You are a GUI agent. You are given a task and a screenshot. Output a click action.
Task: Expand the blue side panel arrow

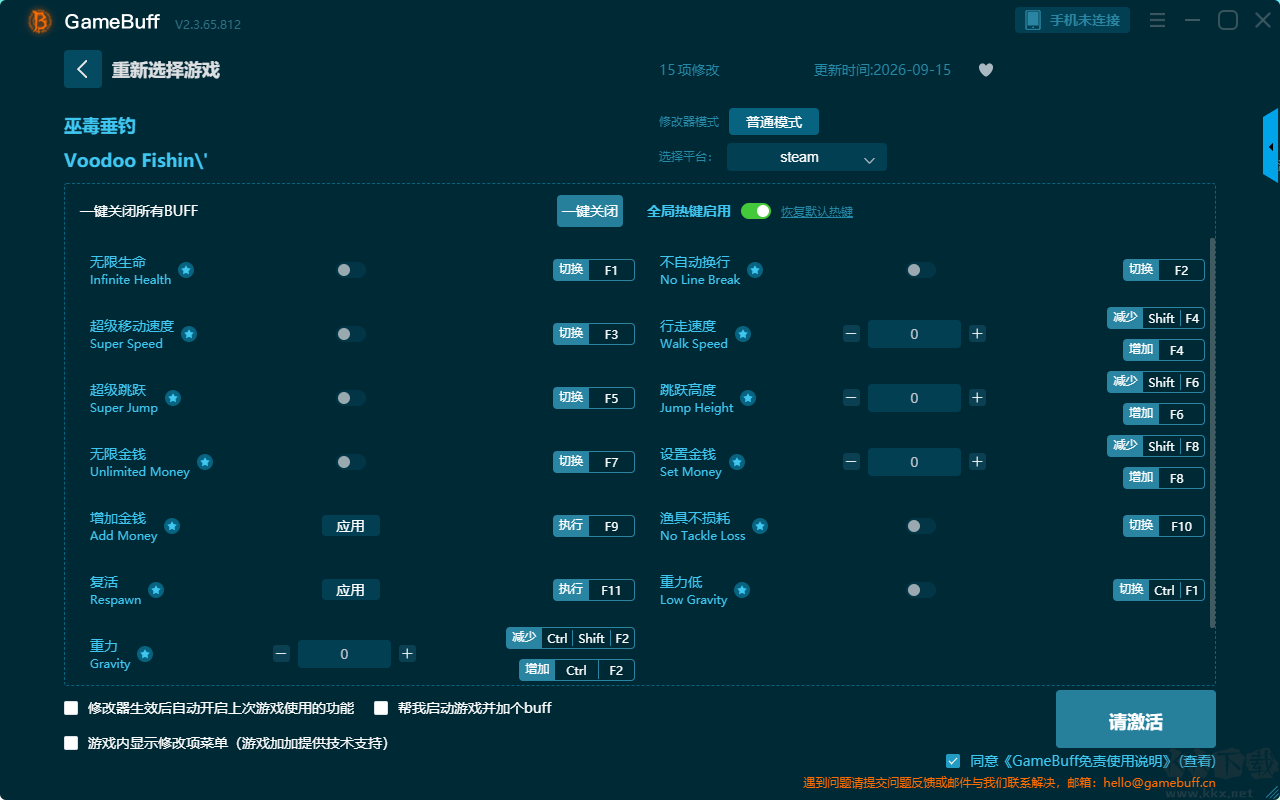click(1271, 146)
